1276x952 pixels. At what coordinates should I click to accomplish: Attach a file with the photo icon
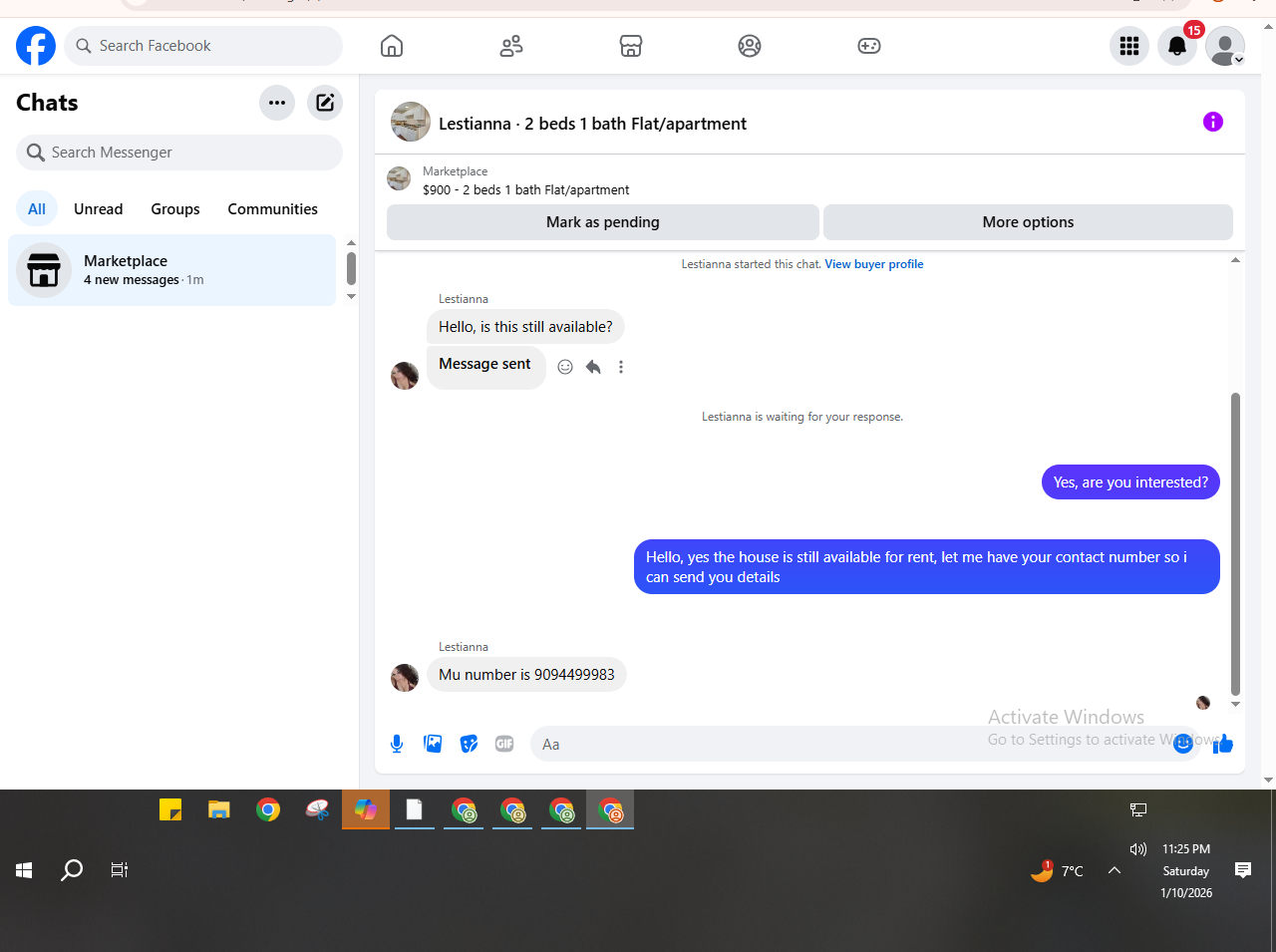click(x=433, y=744)
